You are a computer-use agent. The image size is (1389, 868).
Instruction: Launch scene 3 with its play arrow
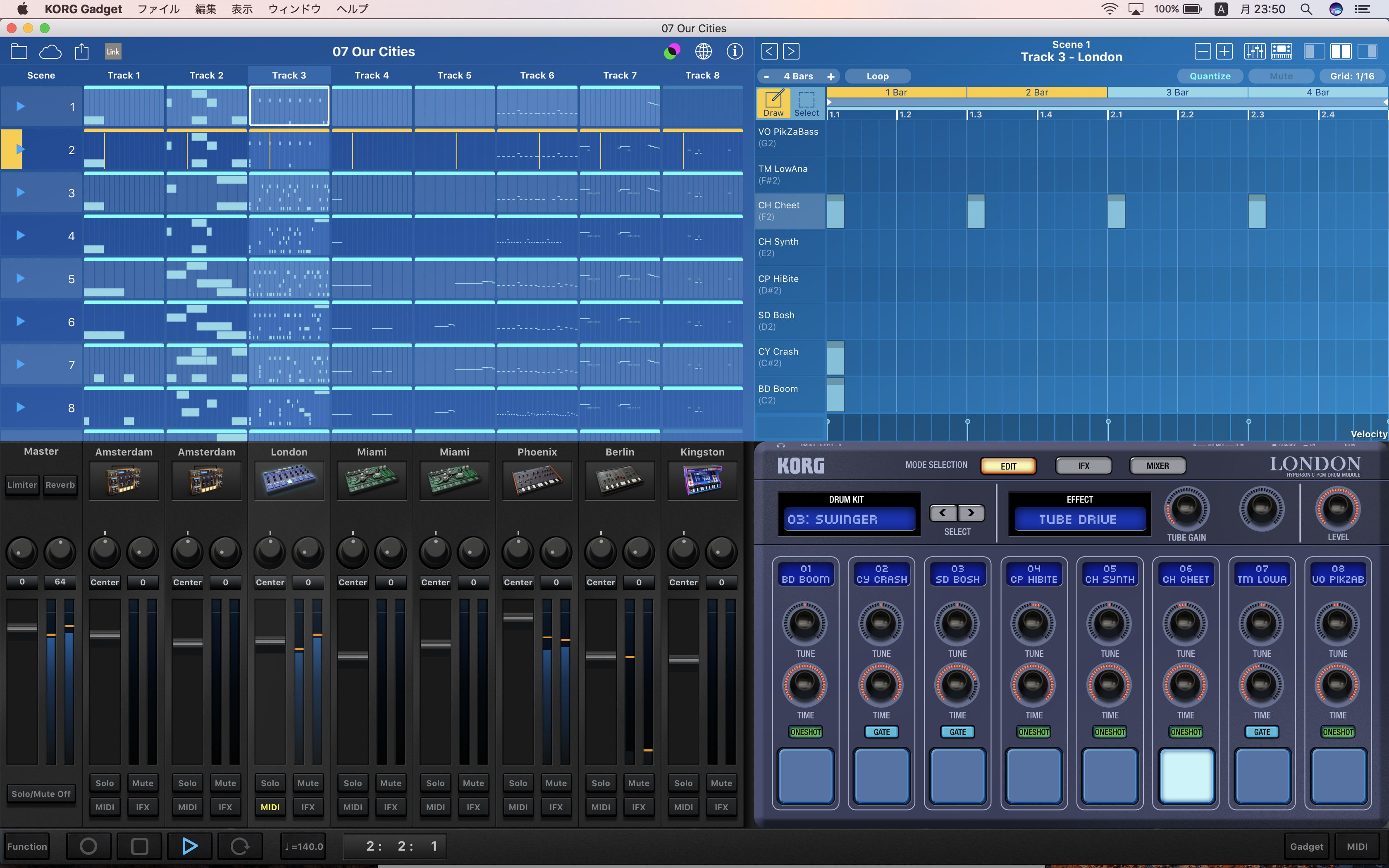[21, 192]
